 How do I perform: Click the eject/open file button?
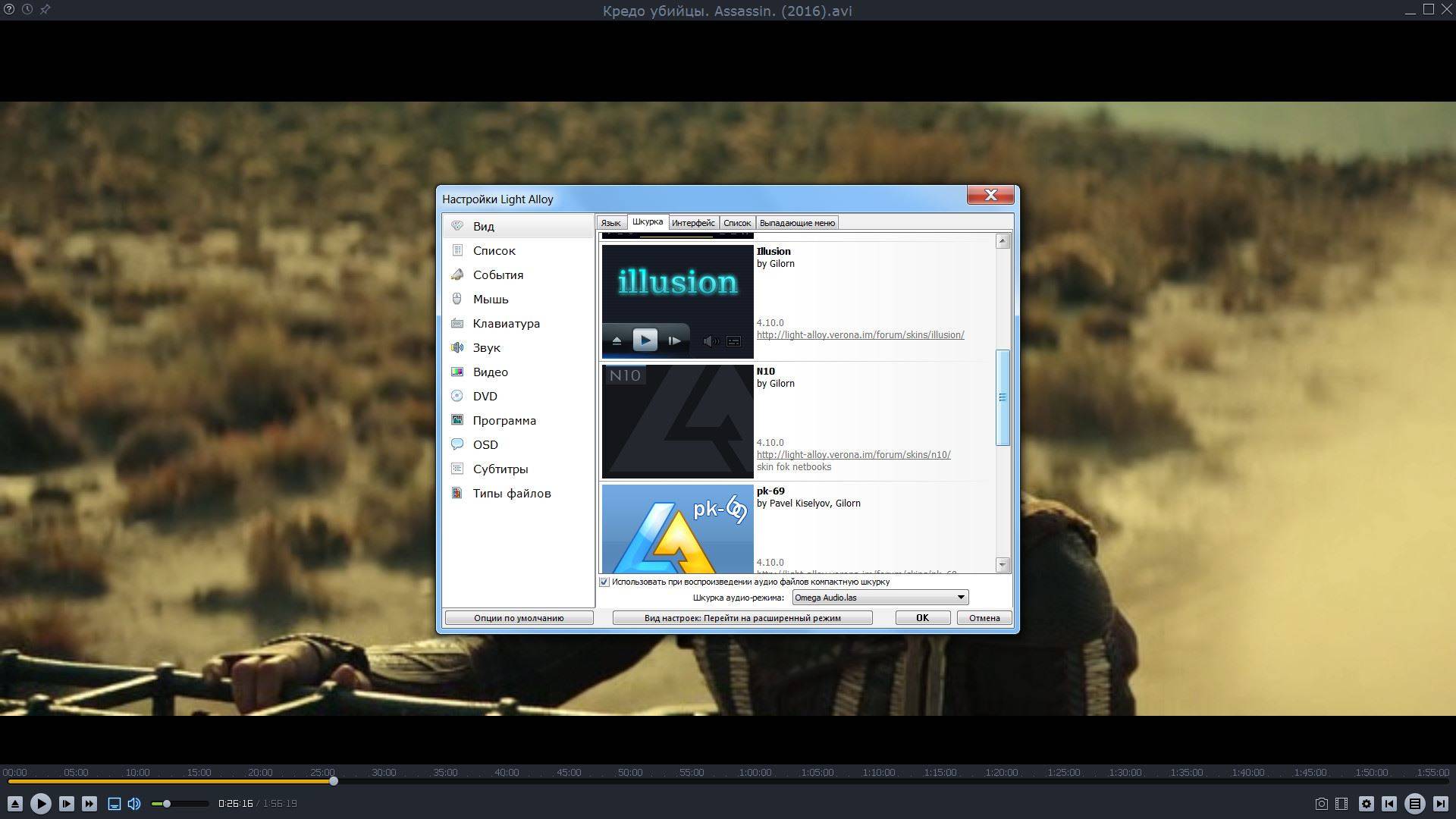point(15,804)
